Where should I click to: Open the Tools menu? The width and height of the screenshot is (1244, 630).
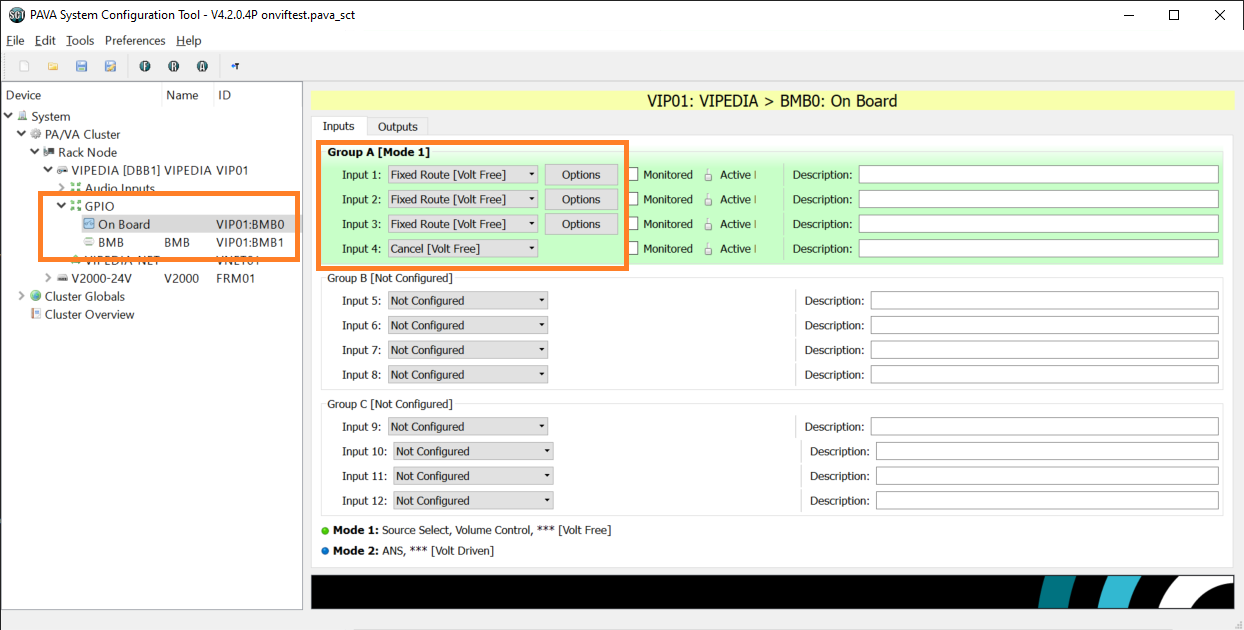(x=80, y=41)
